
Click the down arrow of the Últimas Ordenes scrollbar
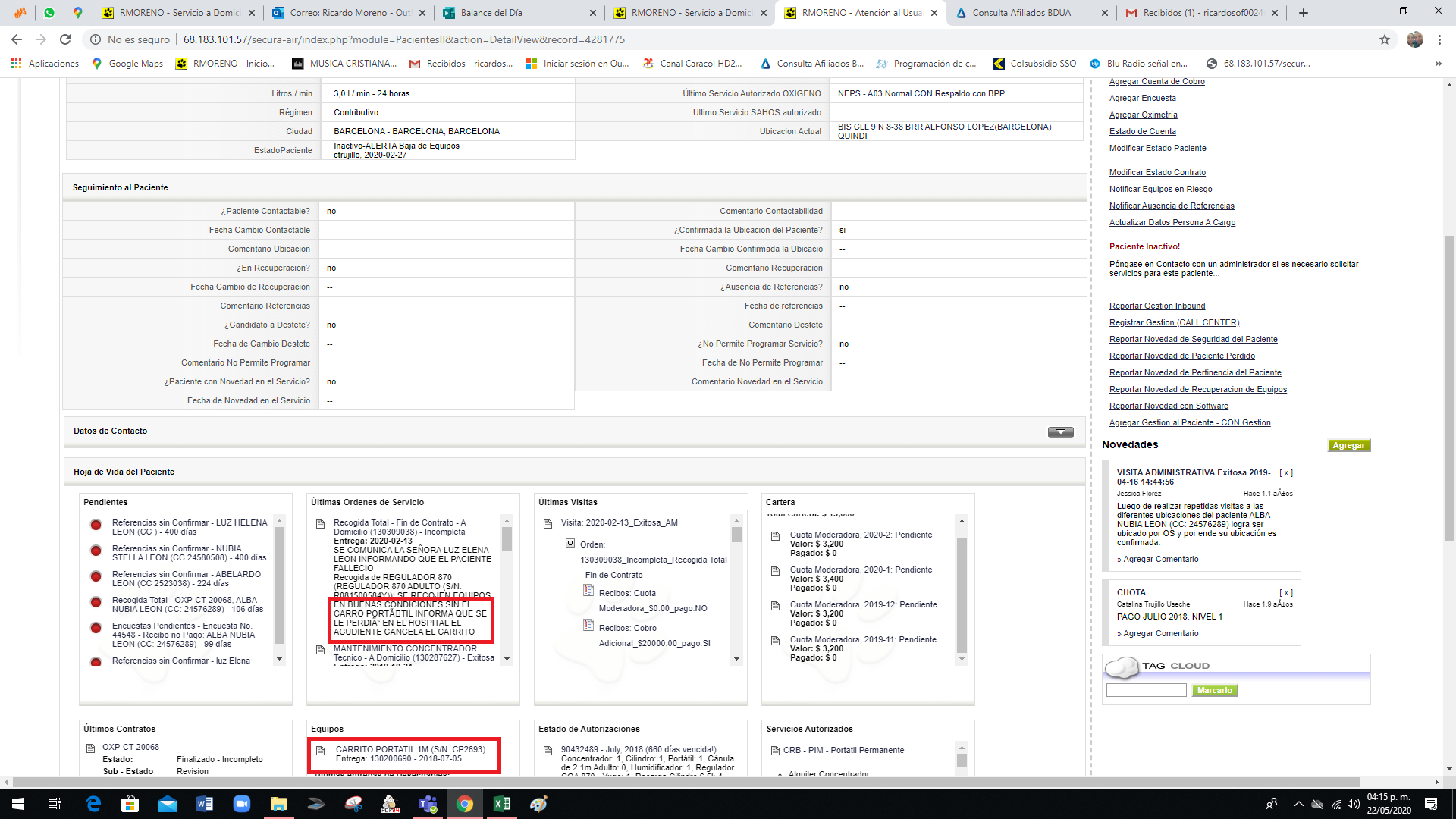click(507, 659)
